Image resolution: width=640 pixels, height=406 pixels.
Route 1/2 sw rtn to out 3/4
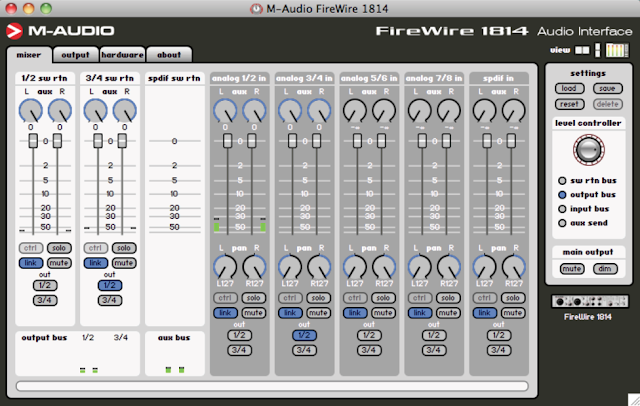click(44, 300)
